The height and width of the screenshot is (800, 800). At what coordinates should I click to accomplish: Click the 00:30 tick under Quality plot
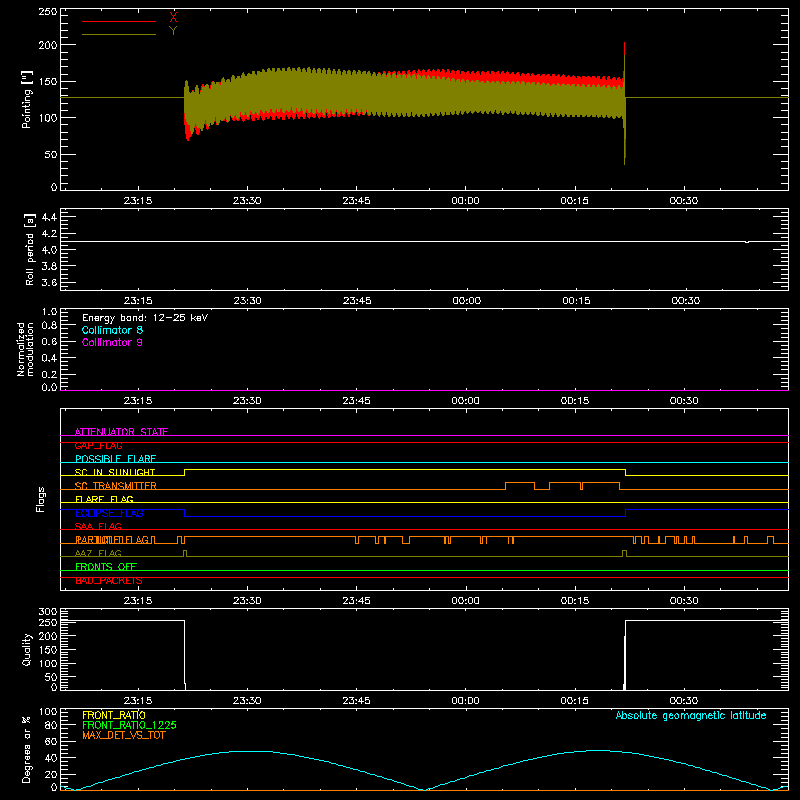[684, 701]
